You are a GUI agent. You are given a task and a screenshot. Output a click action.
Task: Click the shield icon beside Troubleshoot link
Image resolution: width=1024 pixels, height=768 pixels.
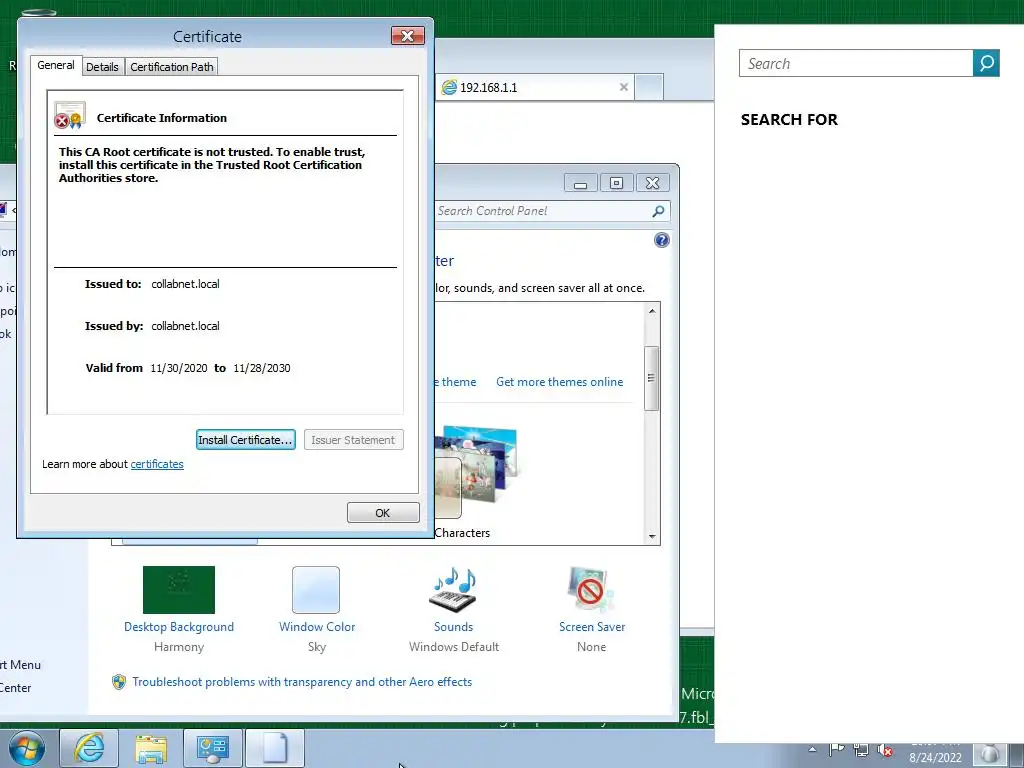point(119,682)
